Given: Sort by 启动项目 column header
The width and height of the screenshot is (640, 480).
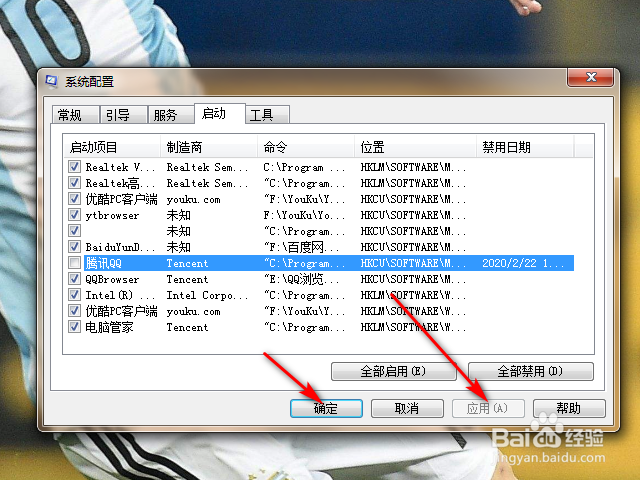Looking at the screenshot, I should pyautogui.click(x=112, y=147).
